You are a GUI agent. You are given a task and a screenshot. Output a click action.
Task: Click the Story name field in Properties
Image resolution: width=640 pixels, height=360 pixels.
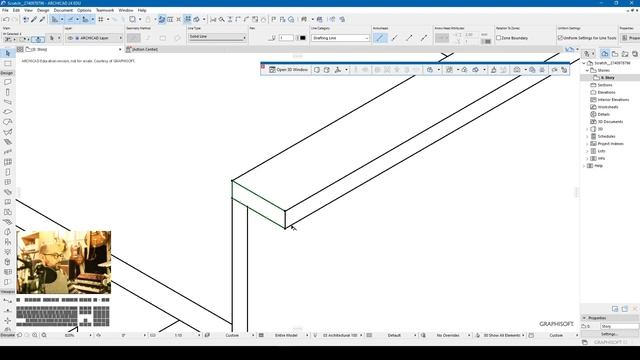pos(619,327)
